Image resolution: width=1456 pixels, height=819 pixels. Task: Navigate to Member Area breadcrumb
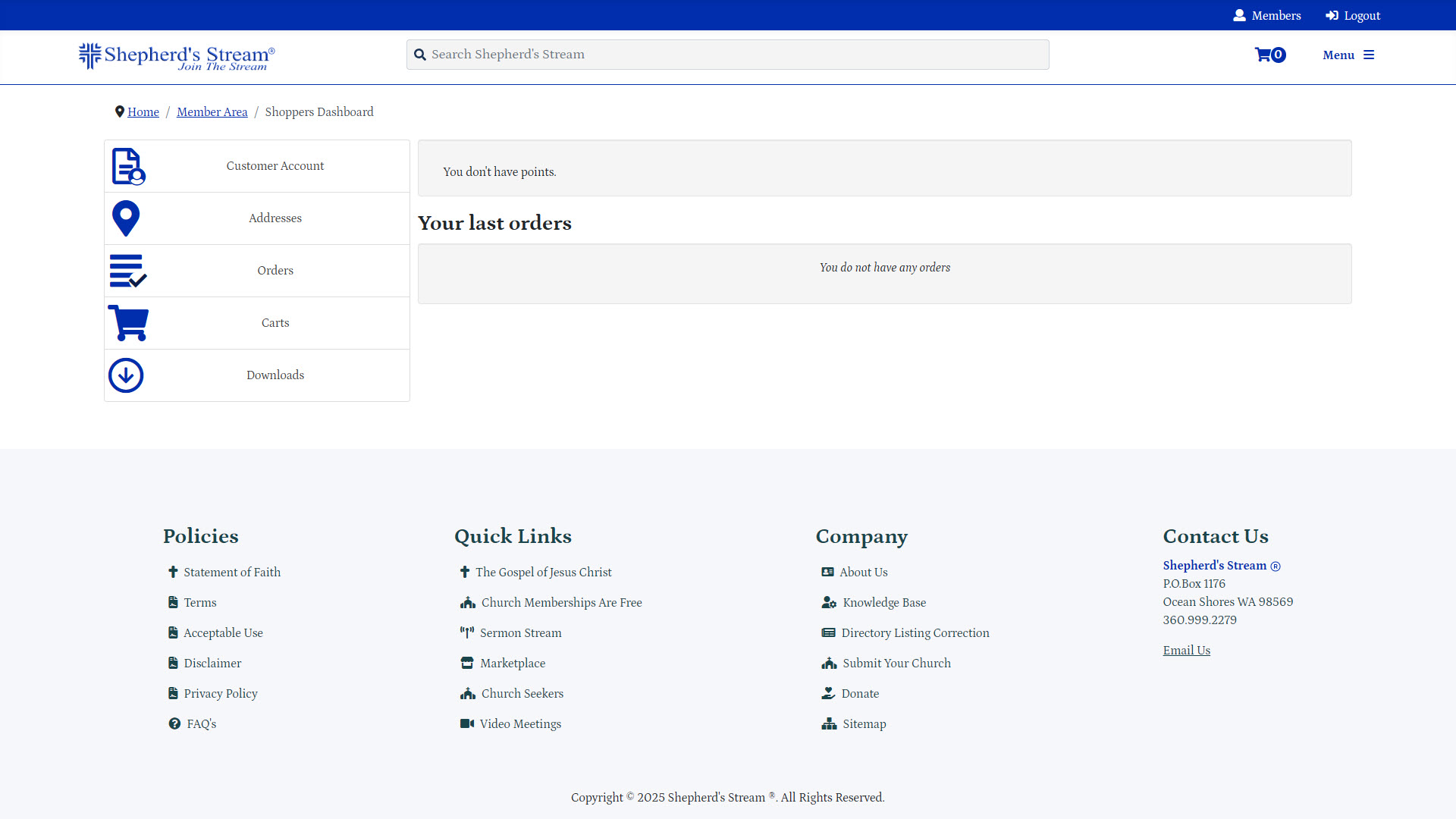click(x=212, y=111)
